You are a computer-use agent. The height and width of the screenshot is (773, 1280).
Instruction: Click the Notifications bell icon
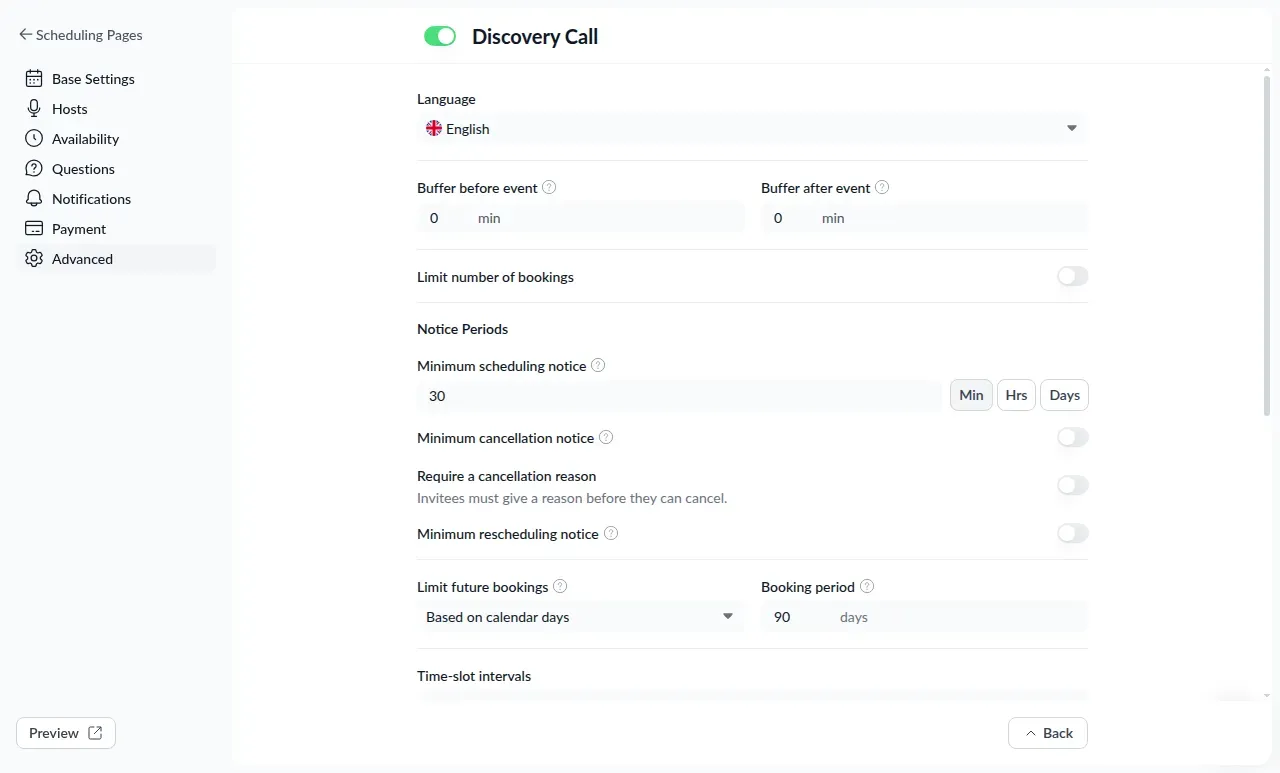(x=34, y=199)
